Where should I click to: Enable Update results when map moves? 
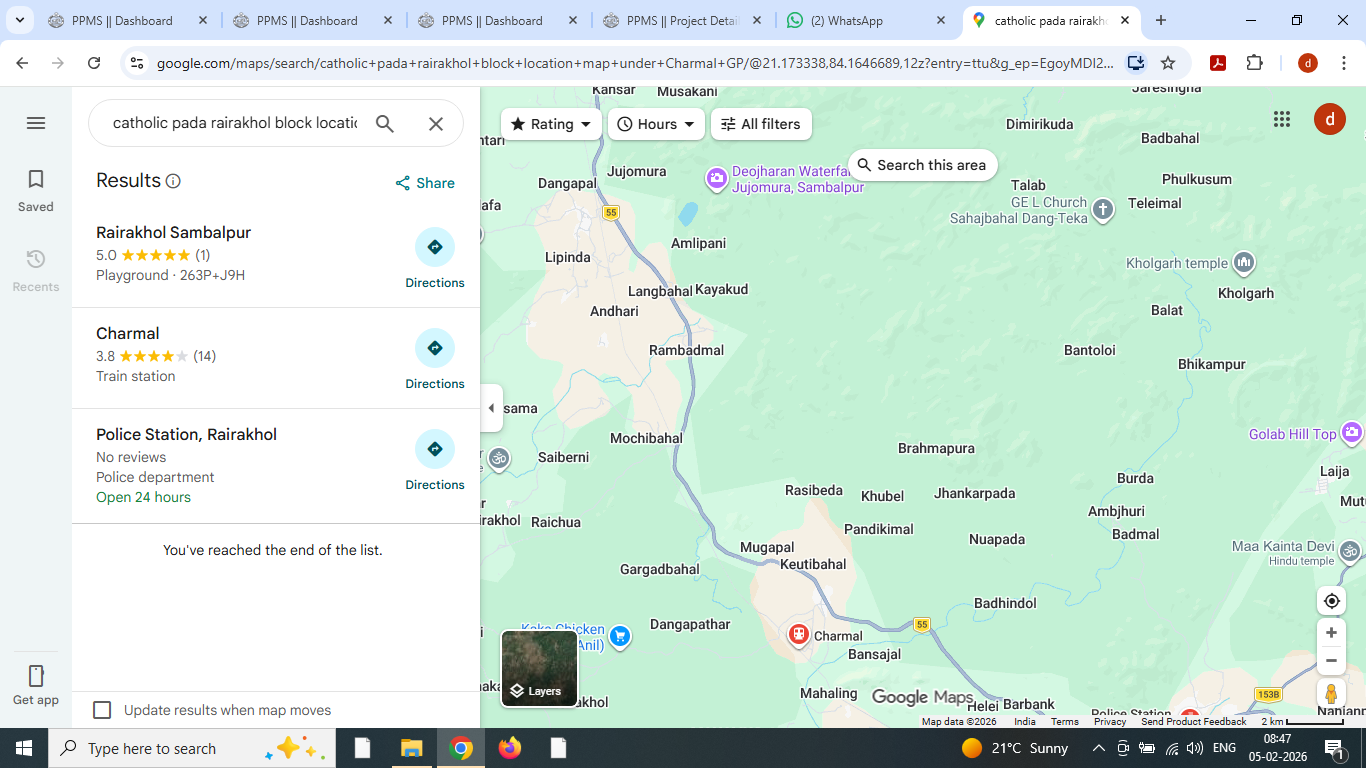tap(102, 710)
